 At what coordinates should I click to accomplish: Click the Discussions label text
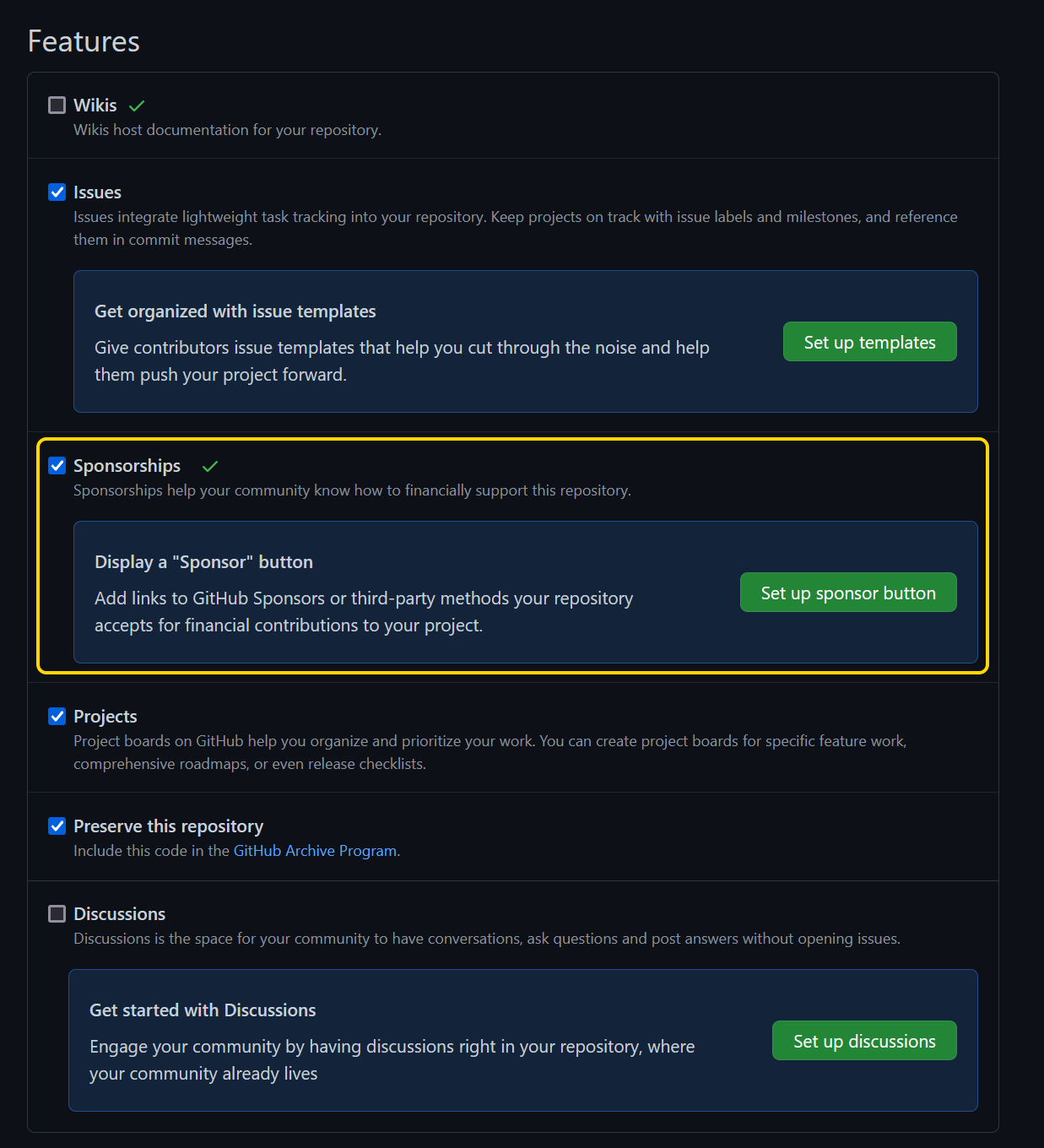(119, 913)
